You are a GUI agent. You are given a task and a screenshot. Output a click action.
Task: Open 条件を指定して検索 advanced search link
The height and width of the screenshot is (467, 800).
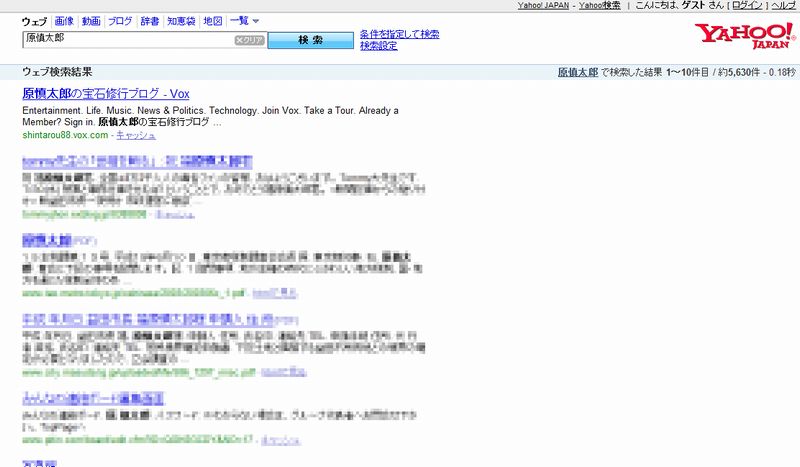click(x=399, y=34)
